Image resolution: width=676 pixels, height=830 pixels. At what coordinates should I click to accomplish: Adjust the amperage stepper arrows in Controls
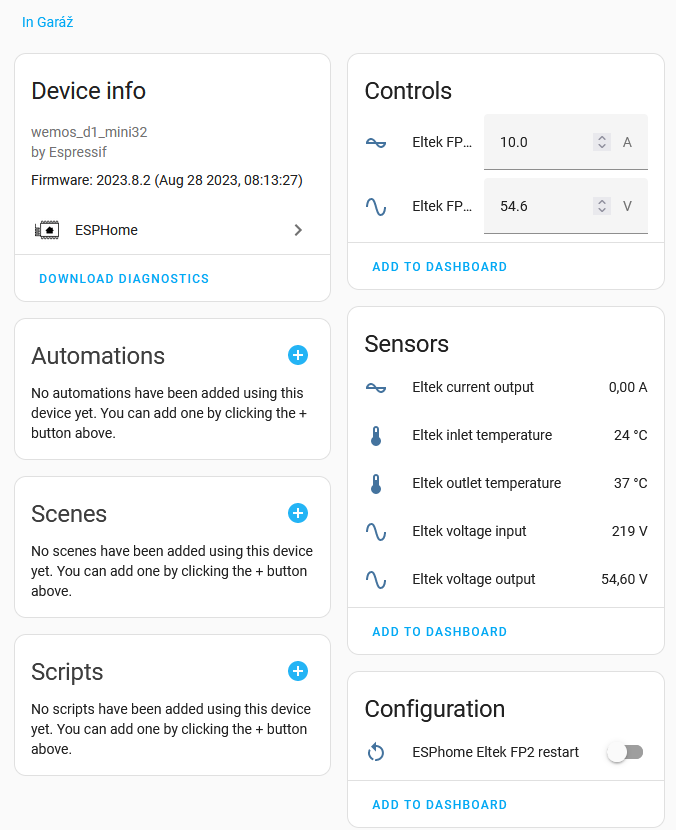click(602, 142)
